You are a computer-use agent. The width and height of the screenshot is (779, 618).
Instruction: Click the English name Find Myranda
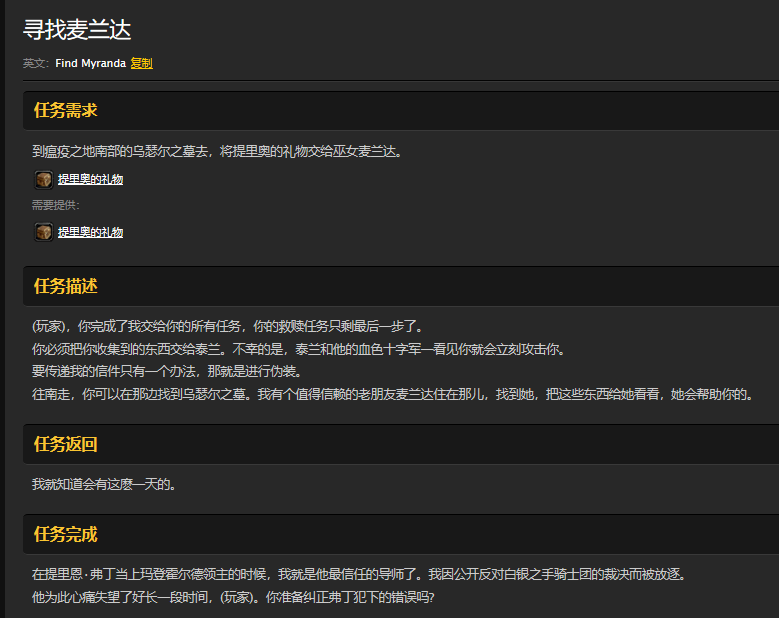pos(90,63)
